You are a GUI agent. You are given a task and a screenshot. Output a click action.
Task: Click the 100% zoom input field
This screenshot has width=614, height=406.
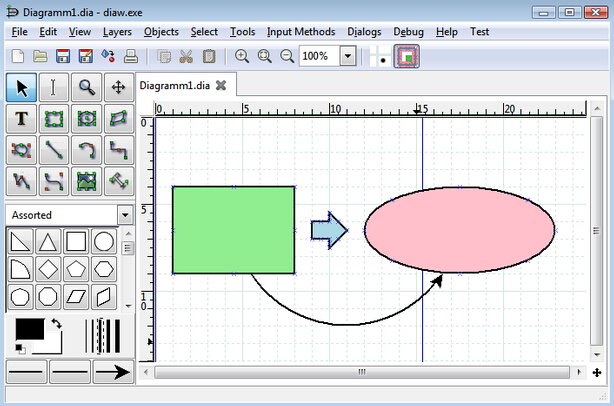[320, 56]
